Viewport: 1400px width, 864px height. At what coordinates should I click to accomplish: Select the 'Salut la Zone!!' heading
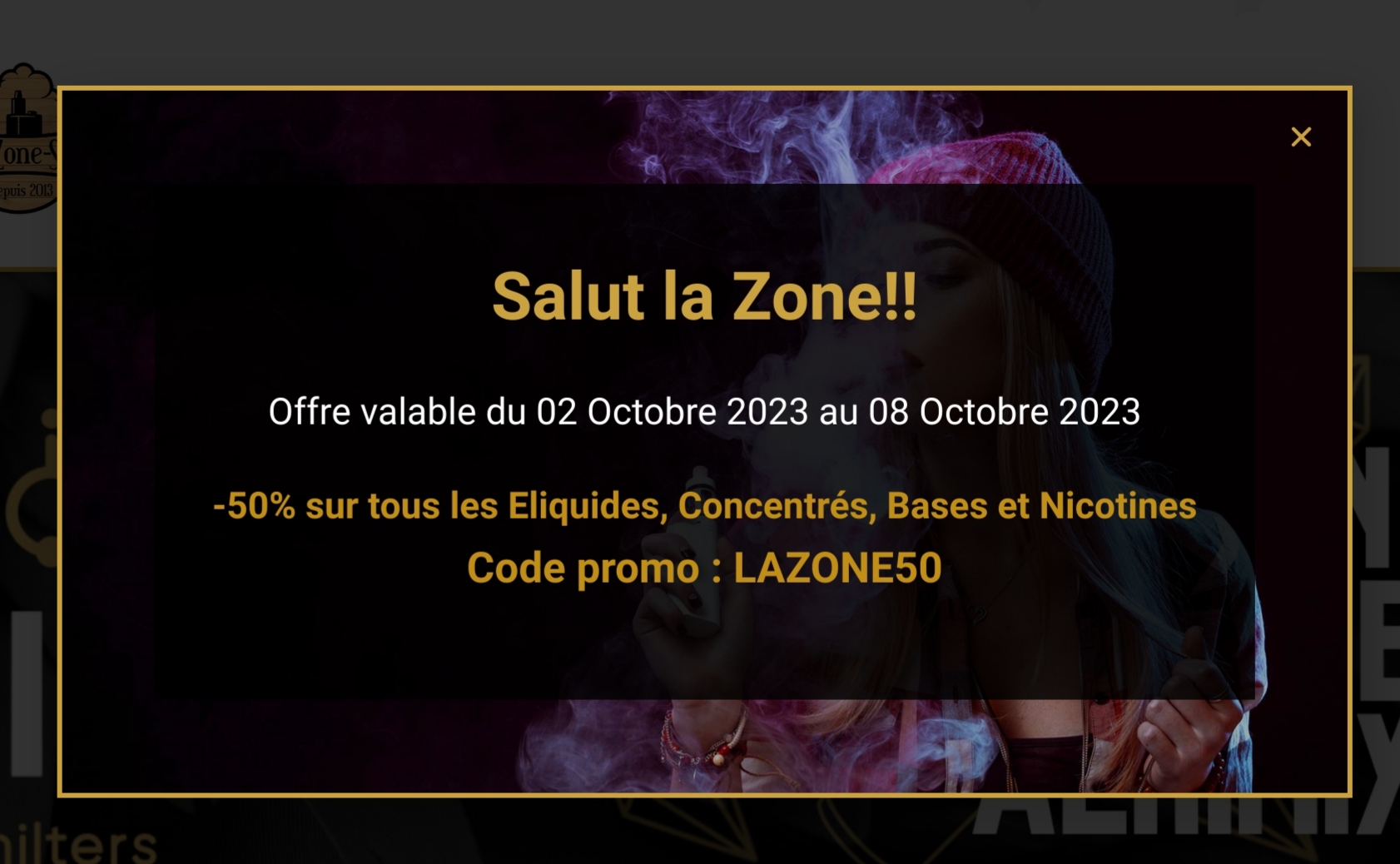(704, 296)
